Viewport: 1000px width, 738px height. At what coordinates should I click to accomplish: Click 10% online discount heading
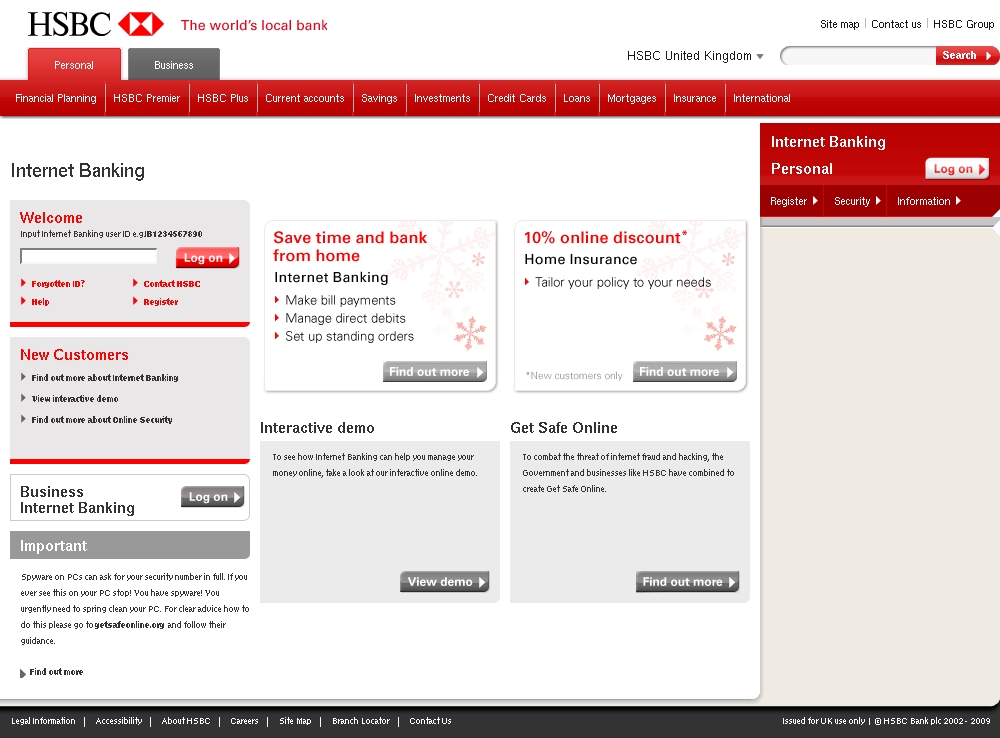click(605, 237)
